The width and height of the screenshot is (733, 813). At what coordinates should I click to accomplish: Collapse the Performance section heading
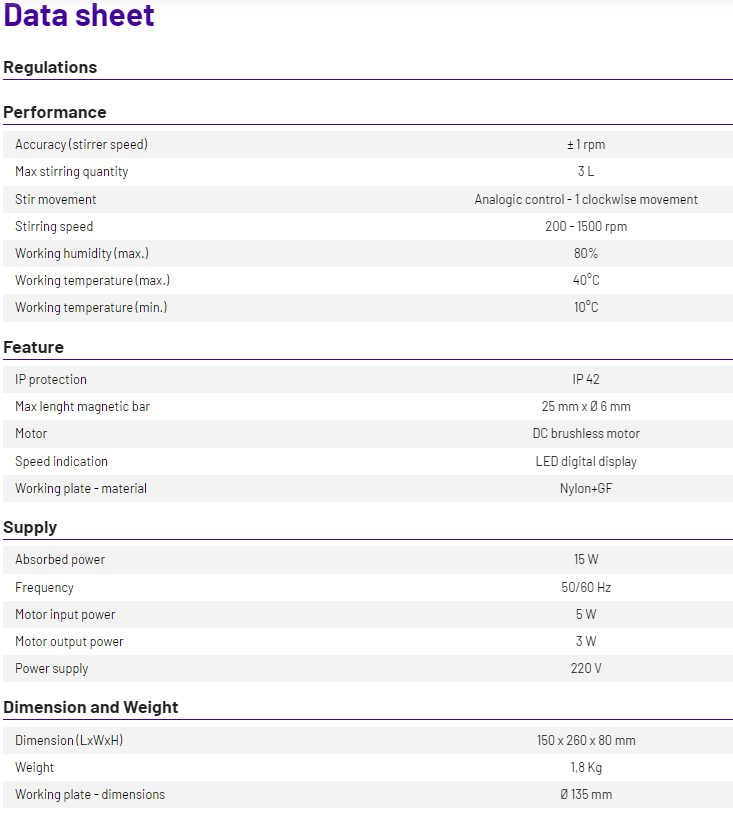pos(55,112)
